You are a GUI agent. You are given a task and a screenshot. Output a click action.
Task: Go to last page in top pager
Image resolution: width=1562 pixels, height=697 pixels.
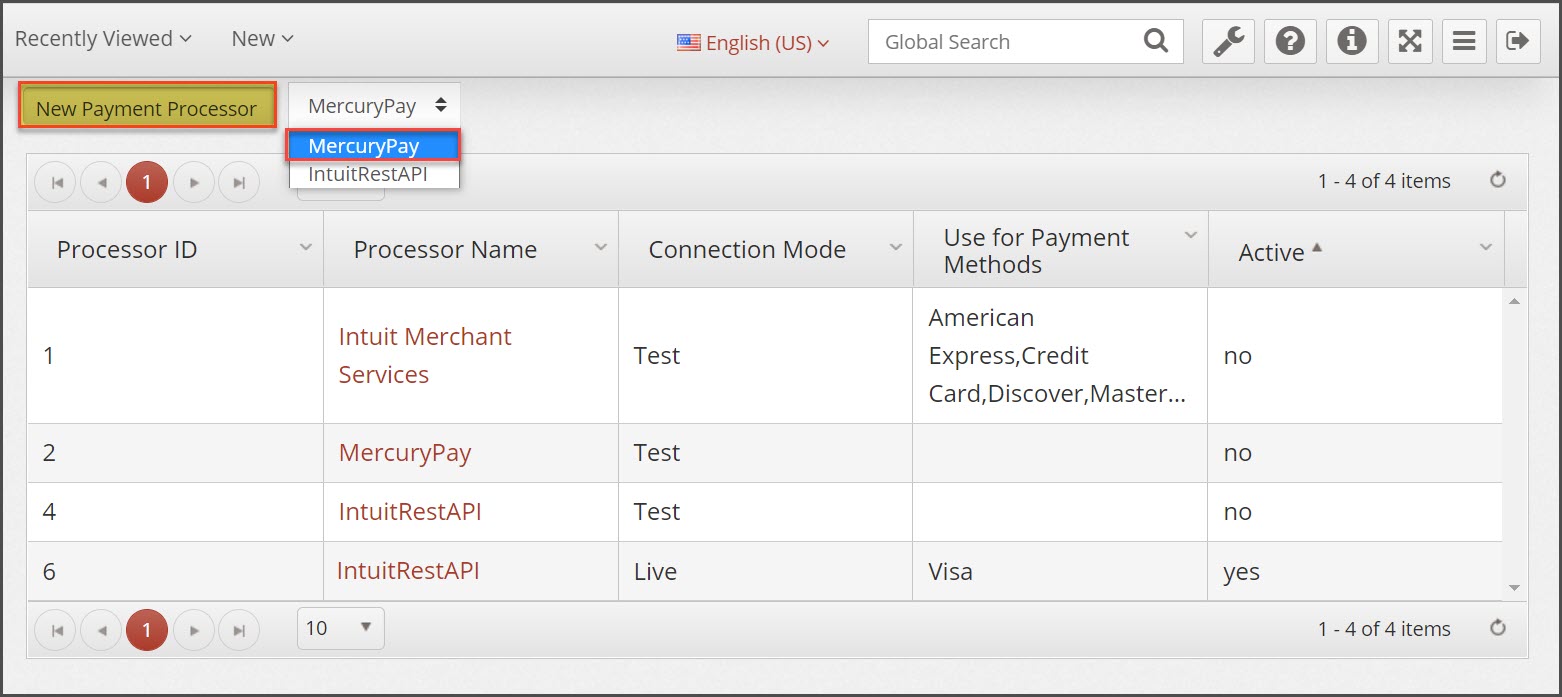[239, 183]
